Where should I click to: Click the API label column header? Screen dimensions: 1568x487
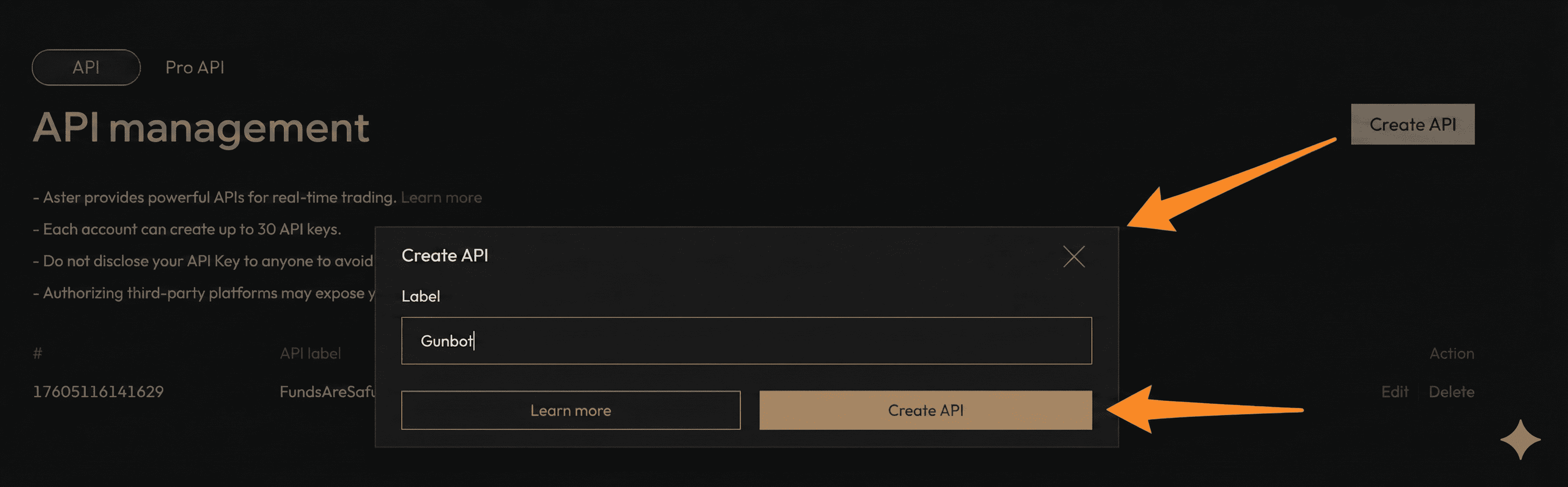pos(310,353)
